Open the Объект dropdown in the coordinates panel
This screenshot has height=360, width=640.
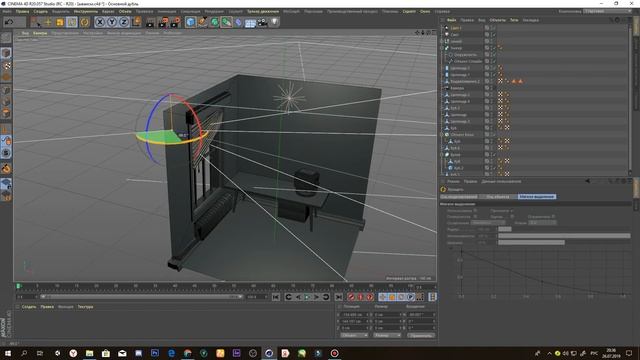354,335
